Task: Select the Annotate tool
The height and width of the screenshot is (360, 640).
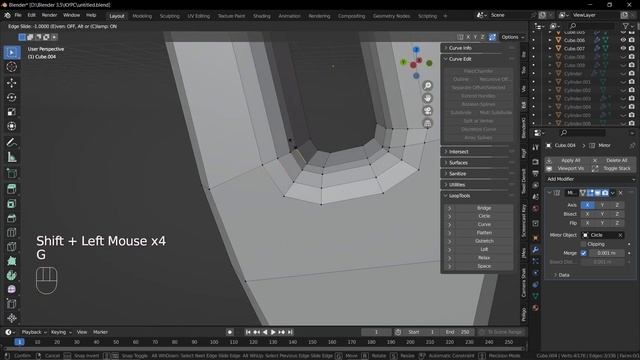Action: (11, 142)
